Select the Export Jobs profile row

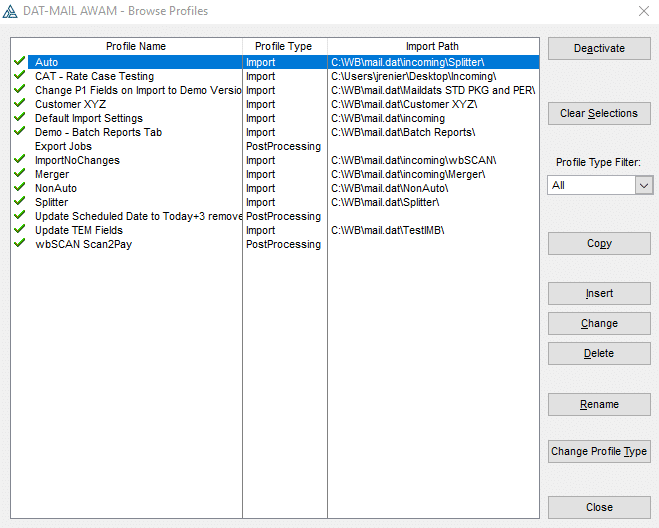[64, 146]
